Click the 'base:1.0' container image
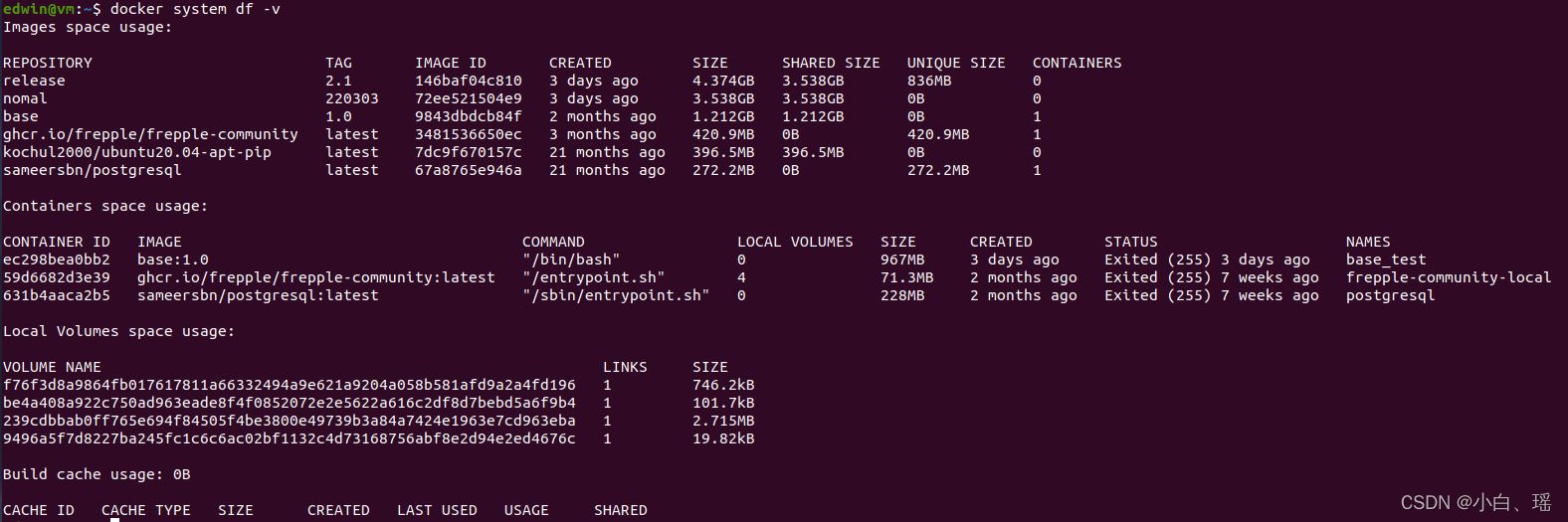This screenshot has height=522, width=1568. pyautogui.click(x=173, y=260)
